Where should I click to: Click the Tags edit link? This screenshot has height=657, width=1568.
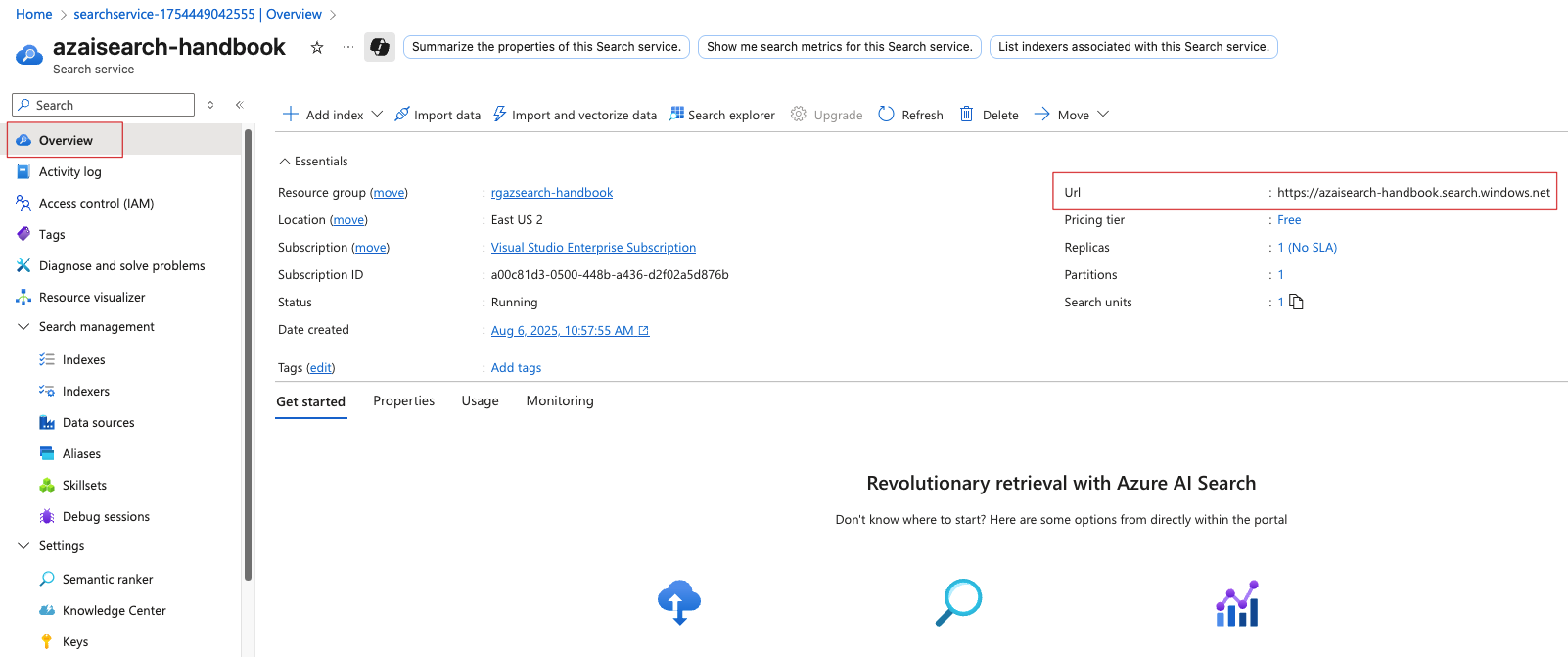pyautogui.click(x=320, y=368)
